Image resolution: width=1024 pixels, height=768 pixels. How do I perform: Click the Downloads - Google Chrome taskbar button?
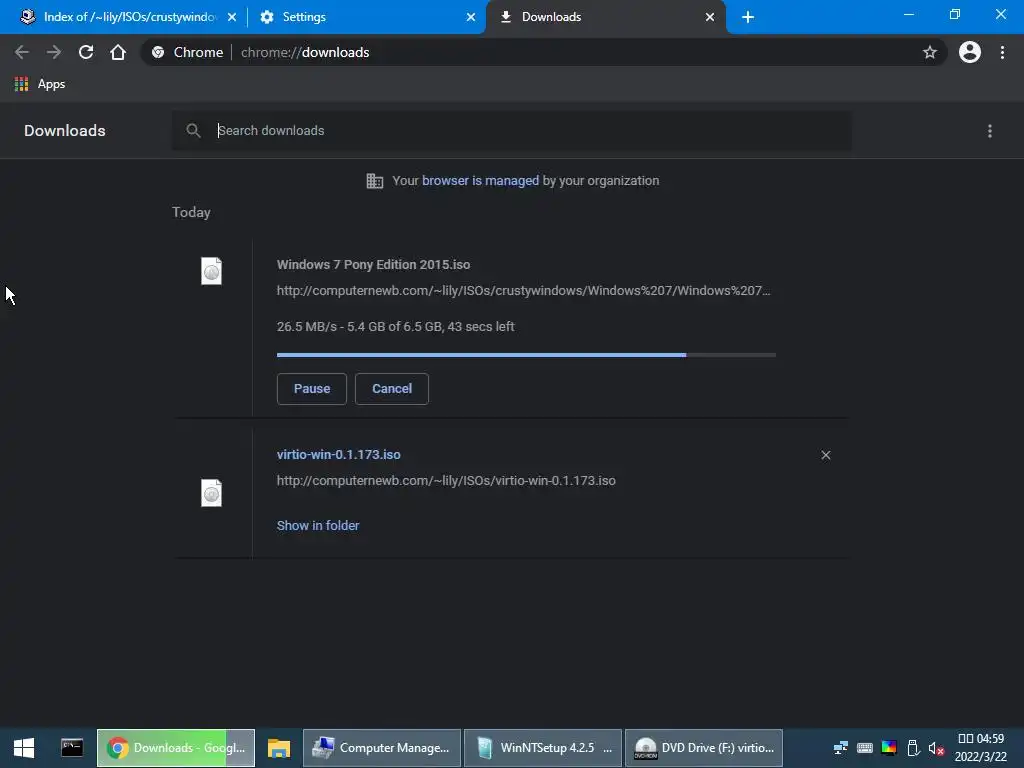click(176, 748)
